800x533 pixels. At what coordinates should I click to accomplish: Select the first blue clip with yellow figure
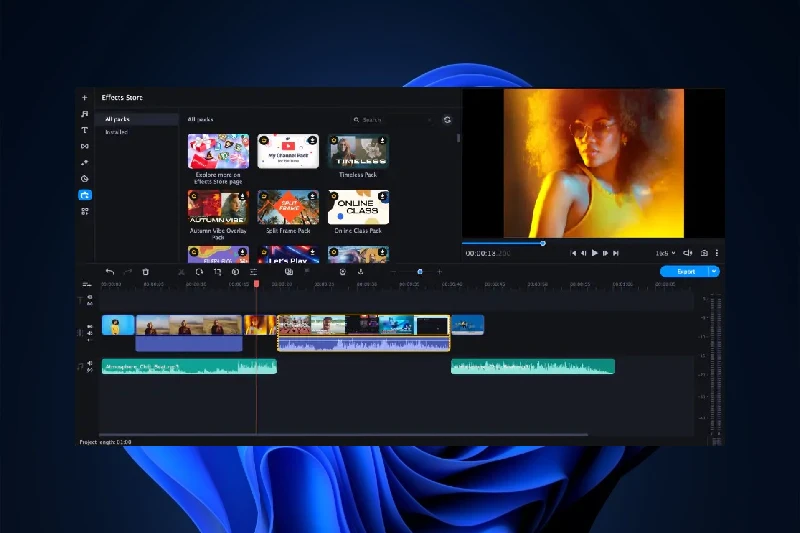tap(118, 325)
